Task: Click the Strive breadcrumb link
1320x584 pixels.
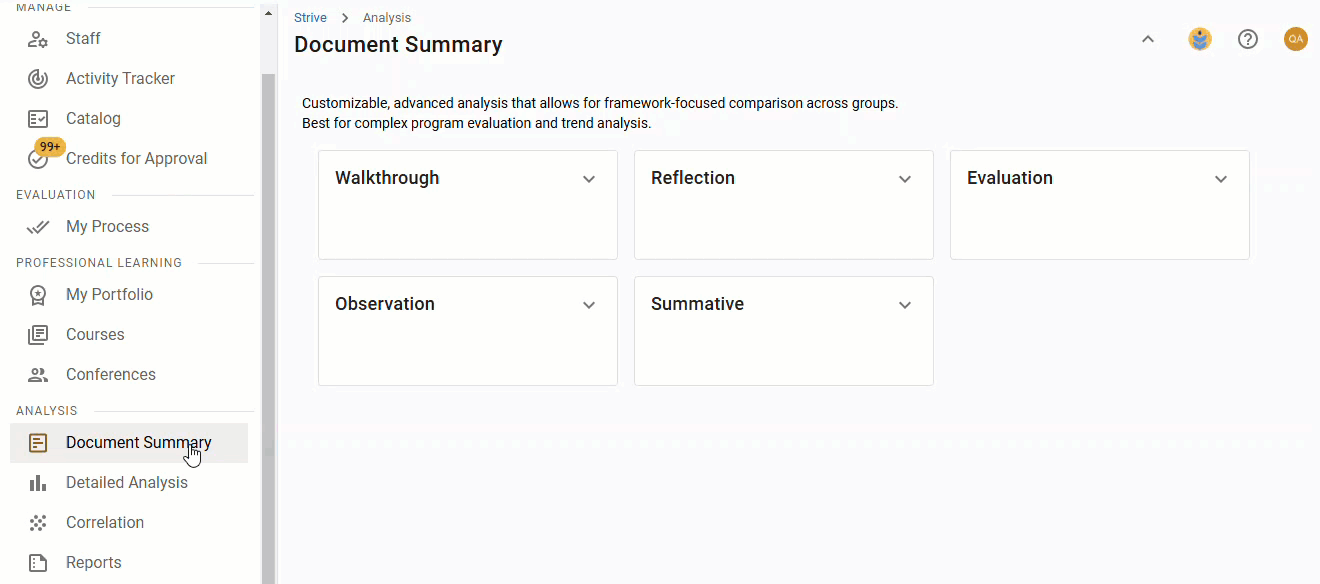Action: pos(310,18)
